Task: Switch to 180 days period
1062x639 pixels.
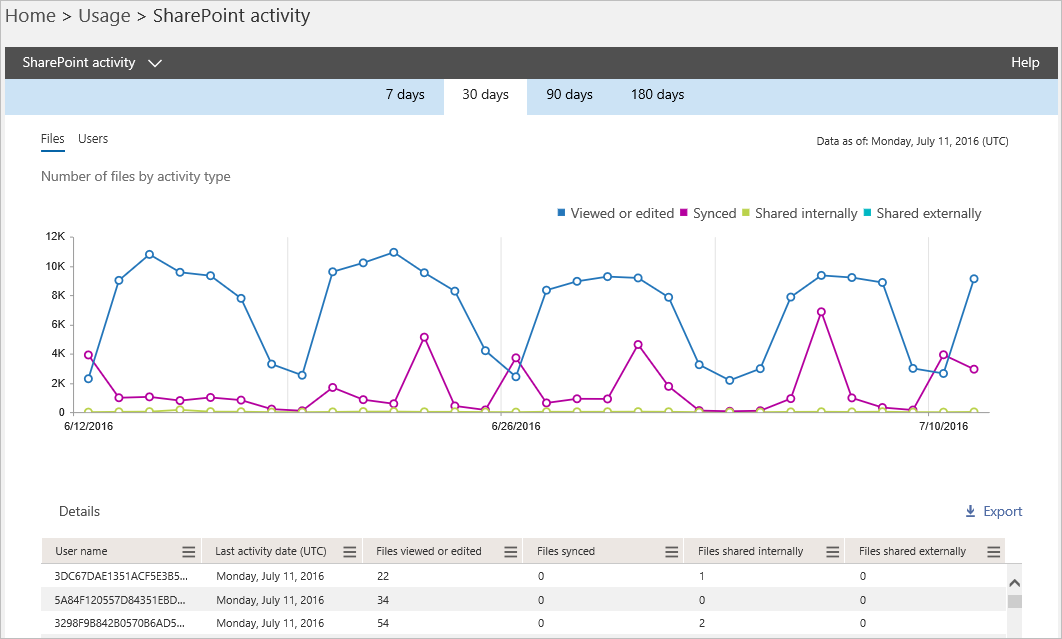Action: point(658,95)
